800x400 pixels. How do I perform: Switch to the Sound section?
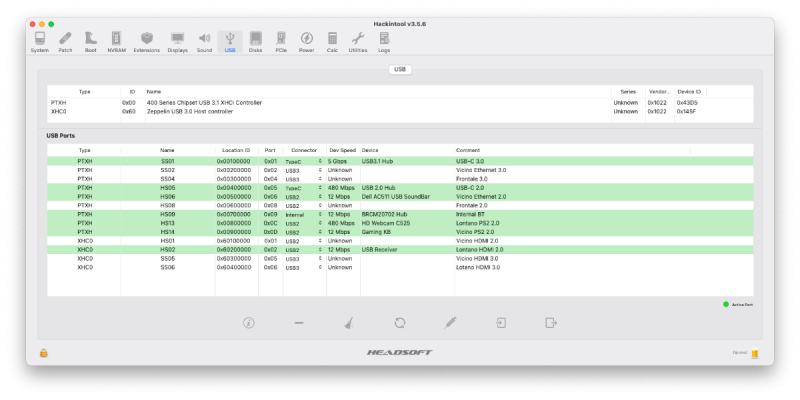(x=205, y=42)
